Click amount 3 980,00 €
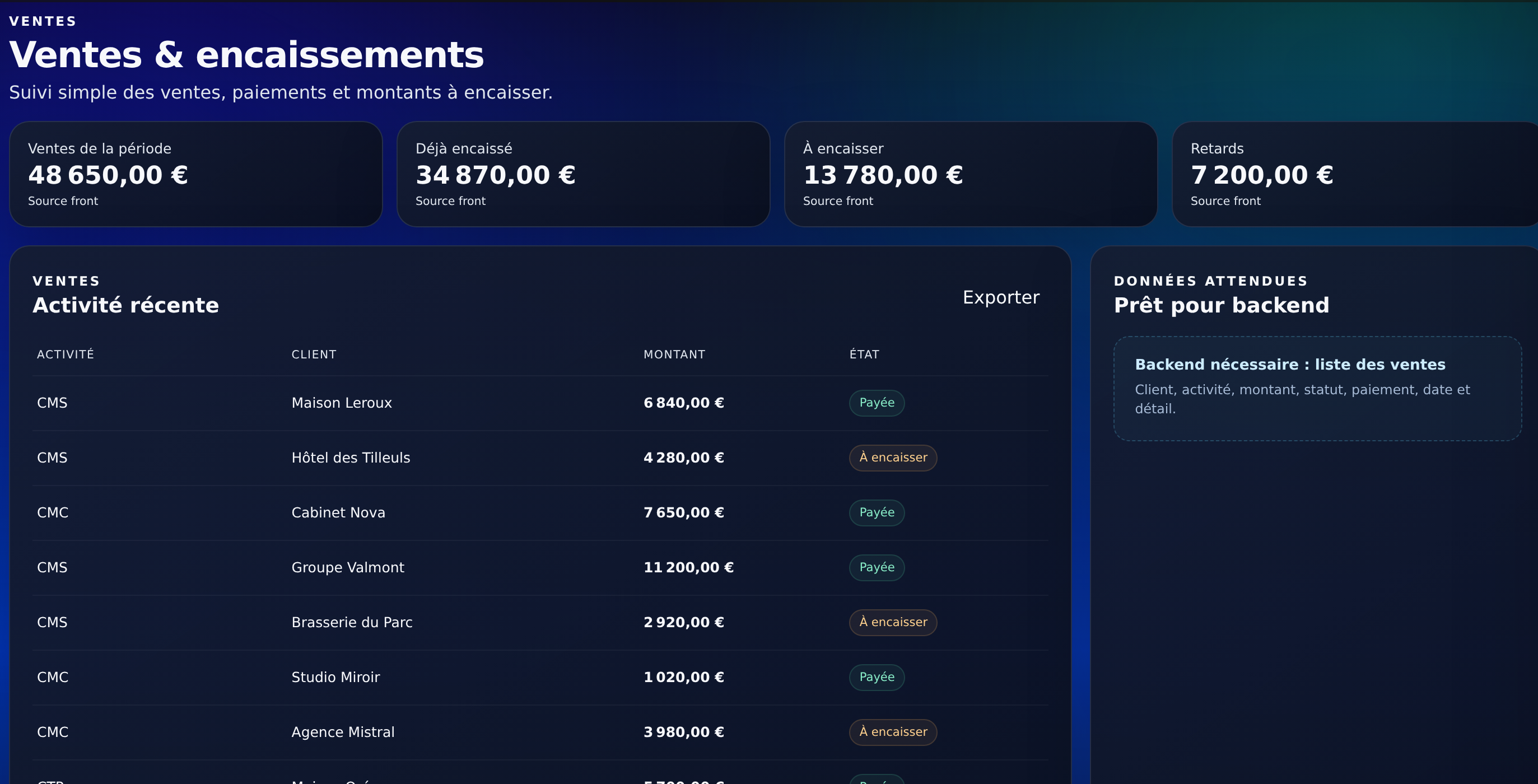Viewport: 1538px width, 784px height. pos(684,732)
